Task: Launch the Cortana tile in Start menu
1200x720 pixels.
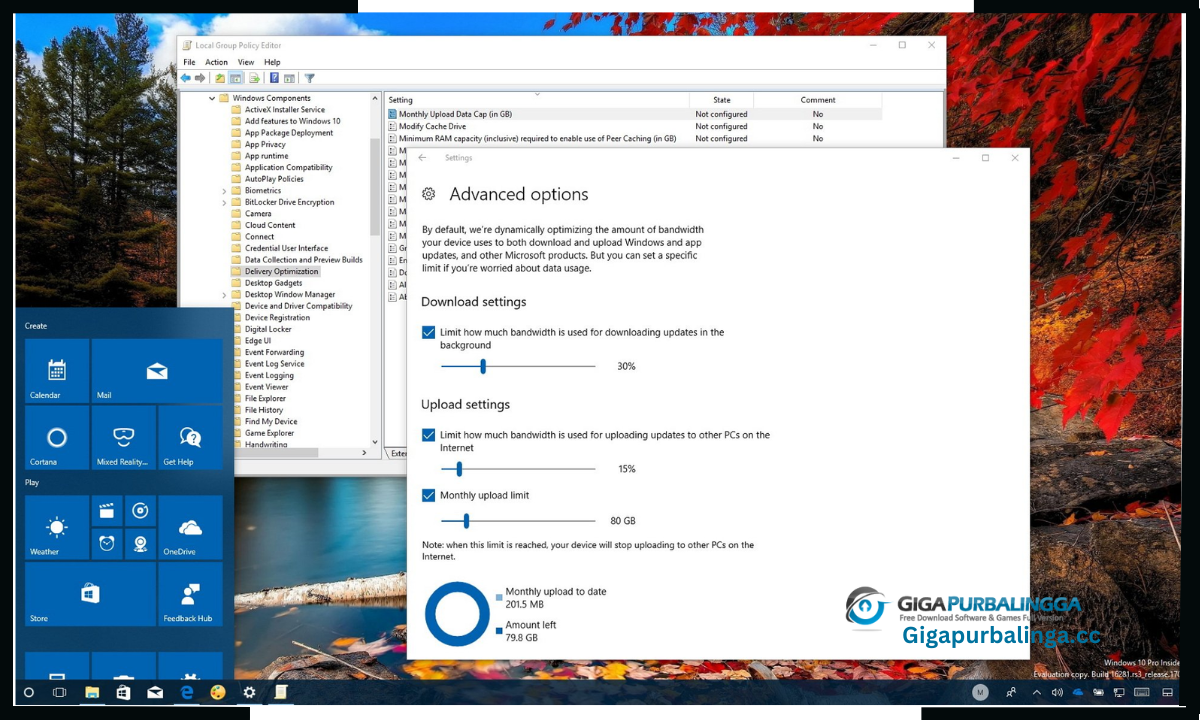Action: pos(57,437)
